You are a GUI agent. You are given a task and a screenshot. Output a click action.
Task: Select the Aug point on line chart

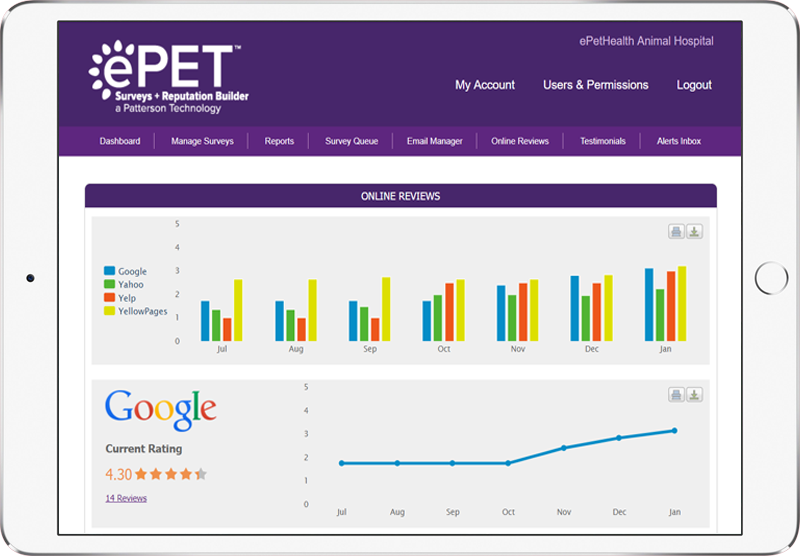[x=397, y=463]
